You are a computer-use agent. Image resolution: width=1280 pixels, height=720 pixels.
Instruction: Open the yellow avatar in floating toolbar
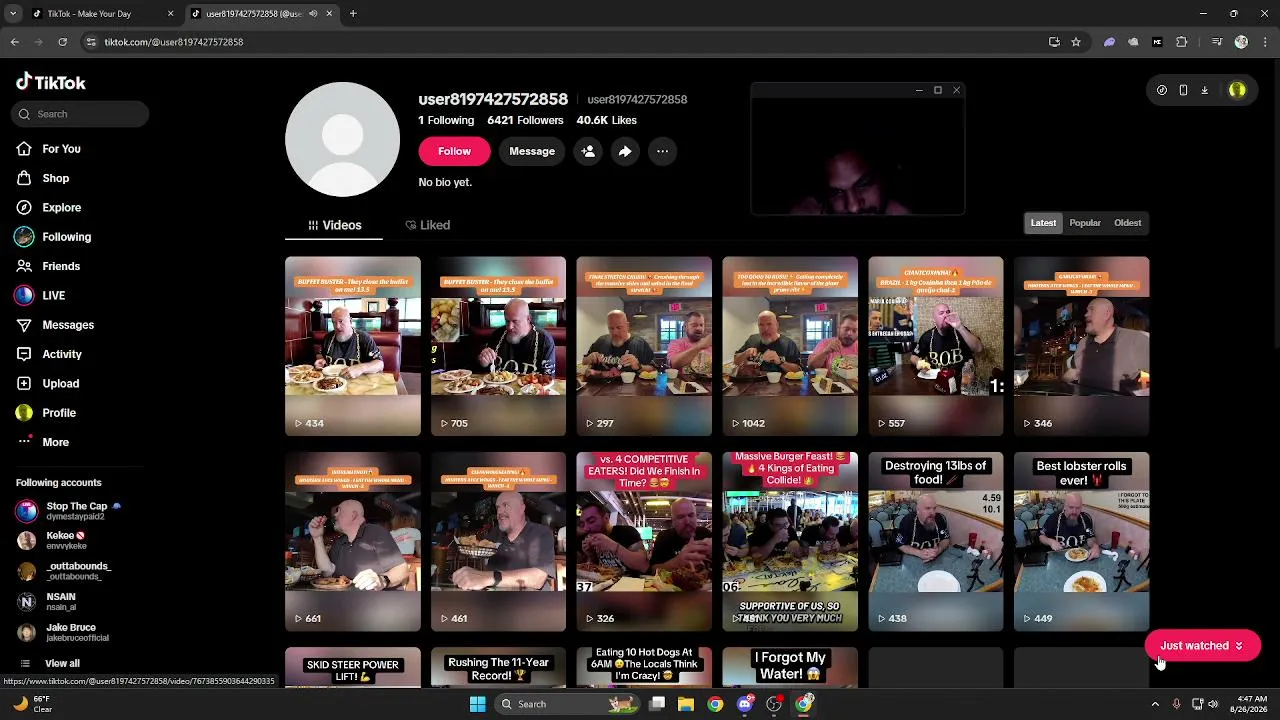[1237, 90]
